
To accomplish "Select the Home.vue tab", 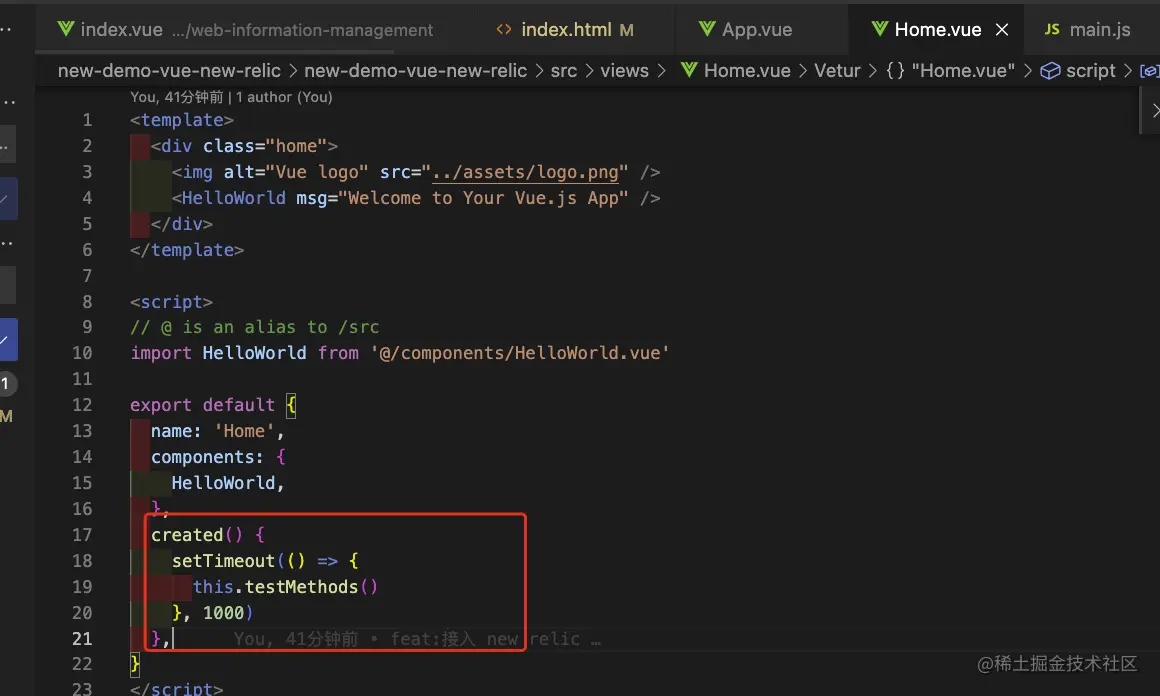I will click(x=937, y=30).
